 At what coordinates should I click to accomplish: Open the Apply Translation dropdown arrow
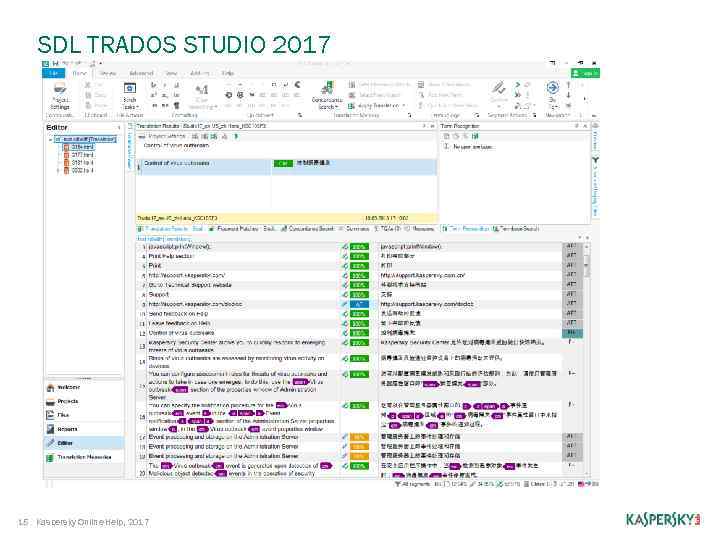click(404, 106)
